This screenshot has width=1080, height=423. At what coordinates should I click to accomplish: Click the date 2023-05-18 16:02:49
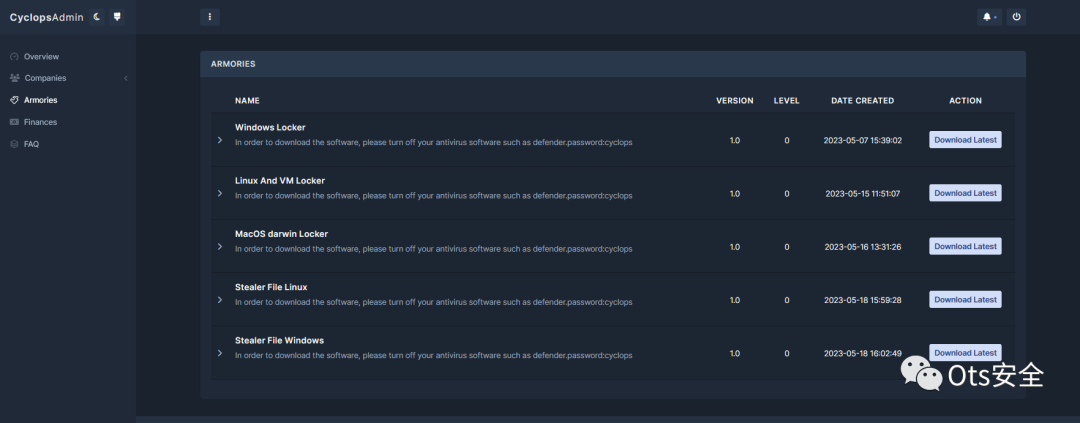(862, 353)
